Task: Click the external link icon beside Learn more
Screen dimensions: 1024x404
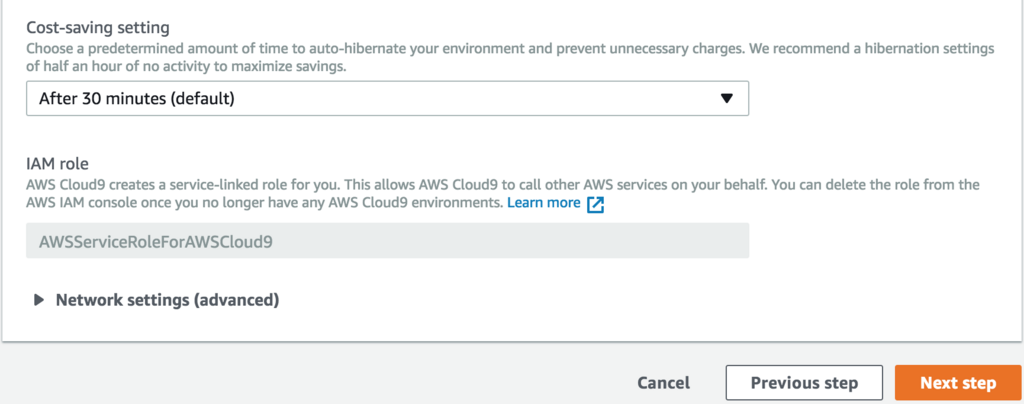Action: pos(596,204)
